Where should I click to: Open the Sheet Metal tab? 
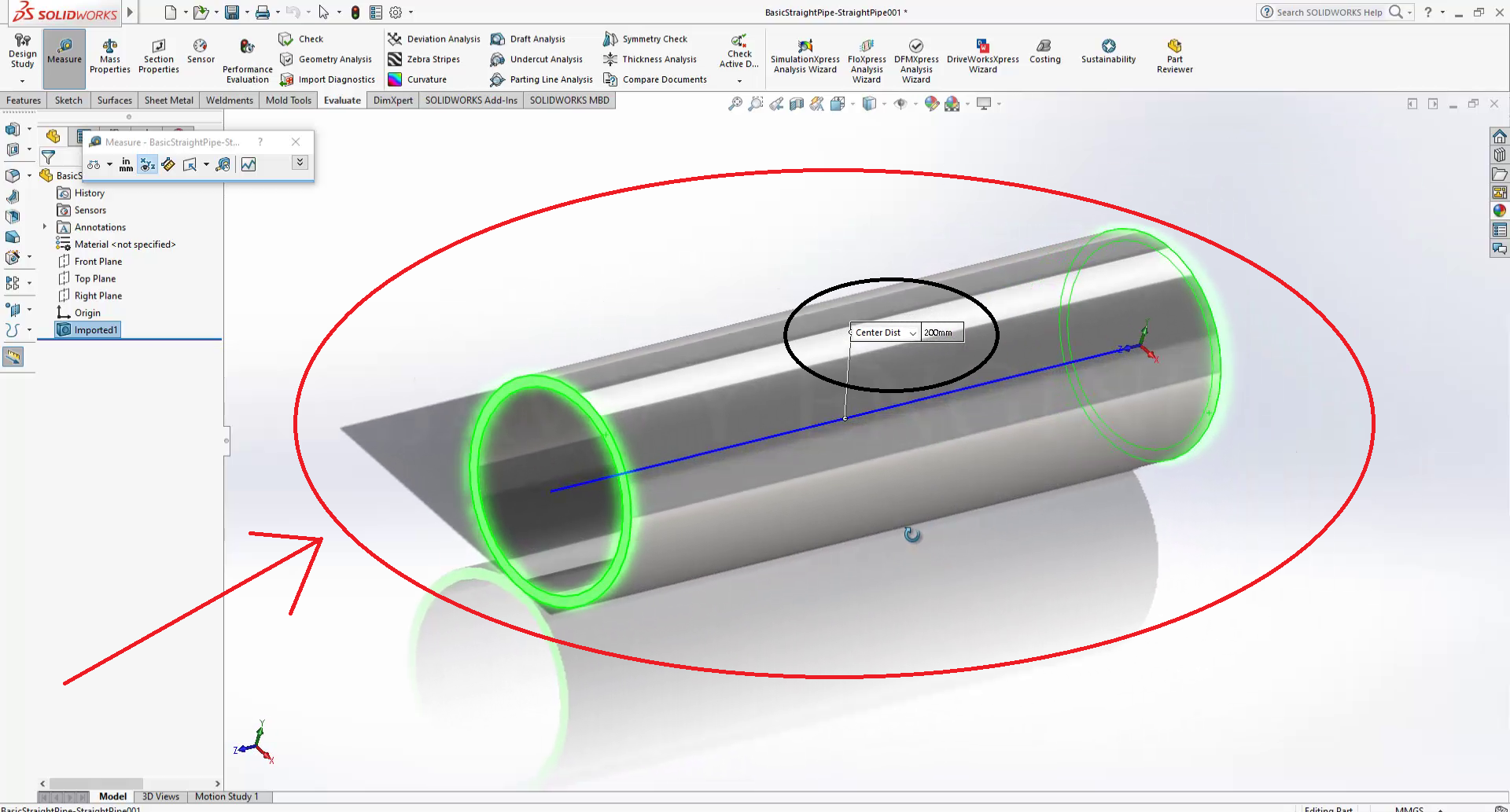(x=168, y=101)
